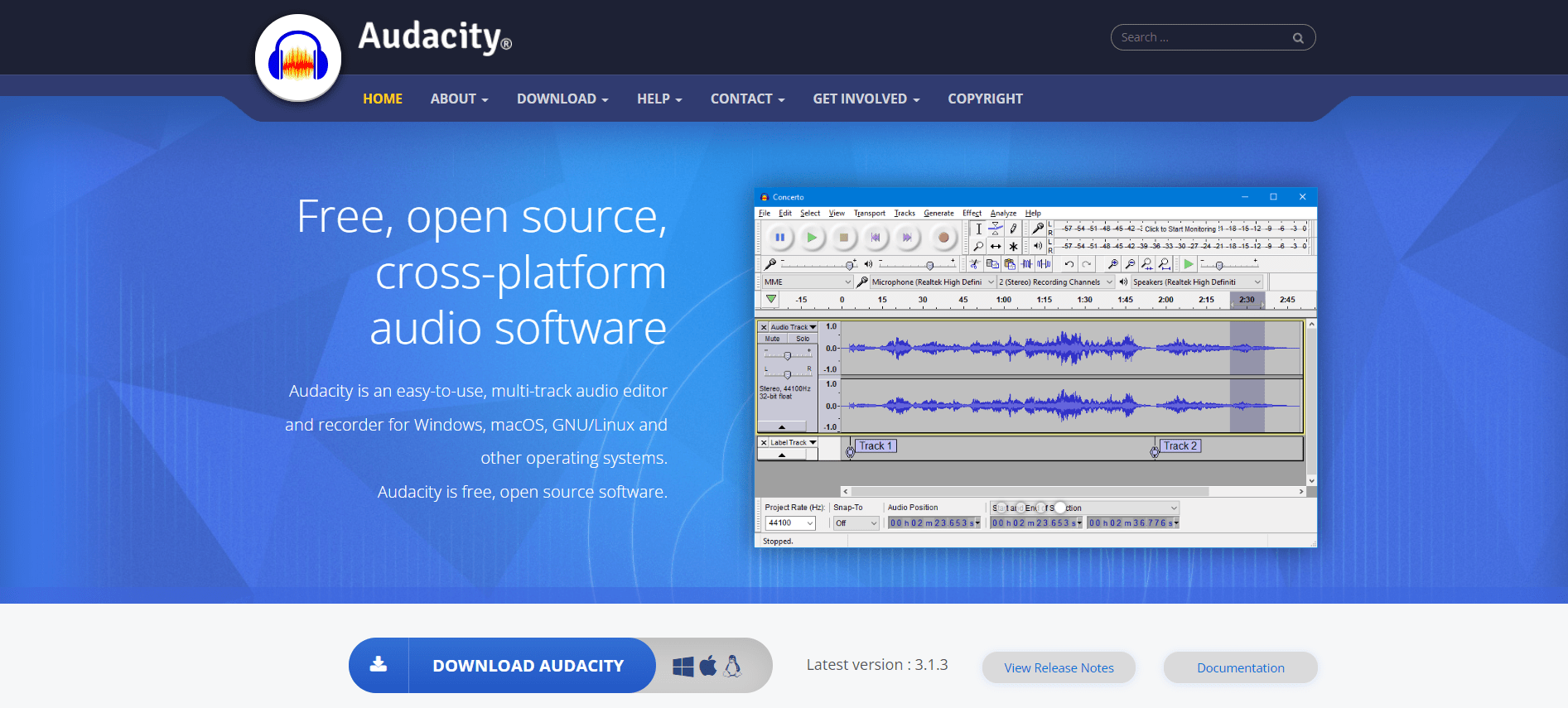The height and width of the screenshot is (708, 1568).
Task: Click into the Search input field
Action: click(1213, 37)
